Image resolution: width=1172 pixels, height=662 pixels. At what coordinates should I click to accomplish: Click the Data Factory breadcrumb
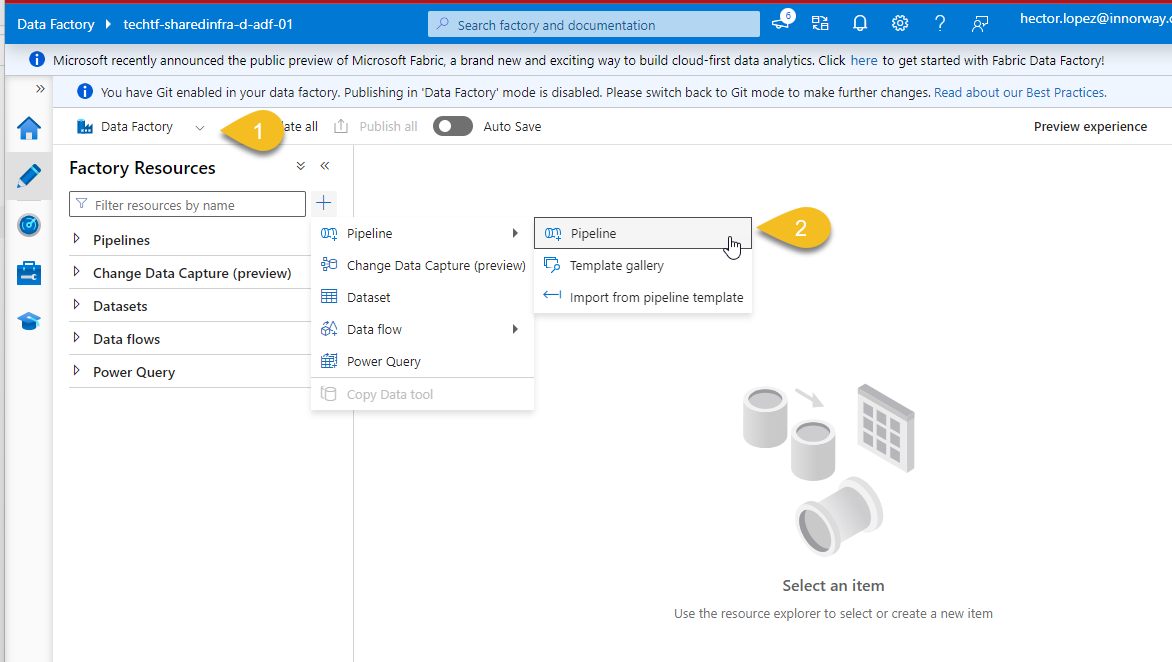tap(56, 25)
